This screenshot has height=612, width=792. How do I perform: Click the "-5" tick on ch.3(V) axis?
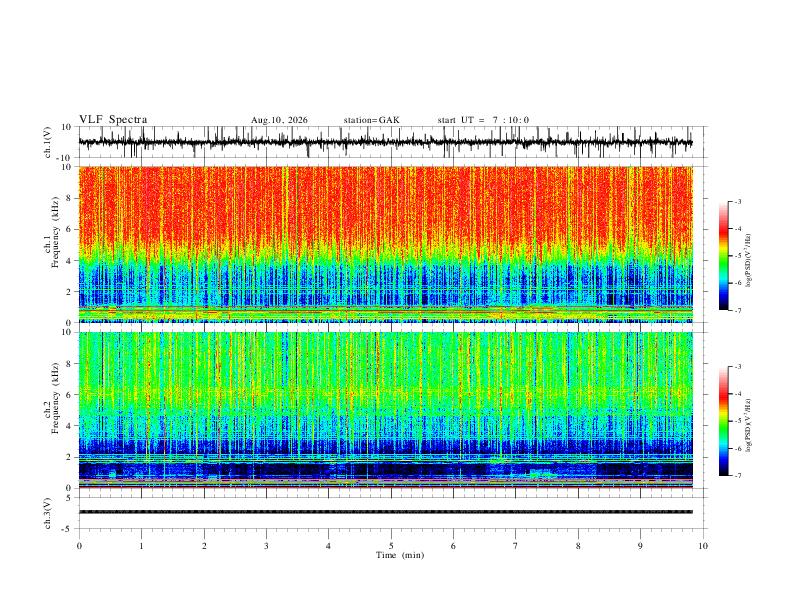(67, 529)
